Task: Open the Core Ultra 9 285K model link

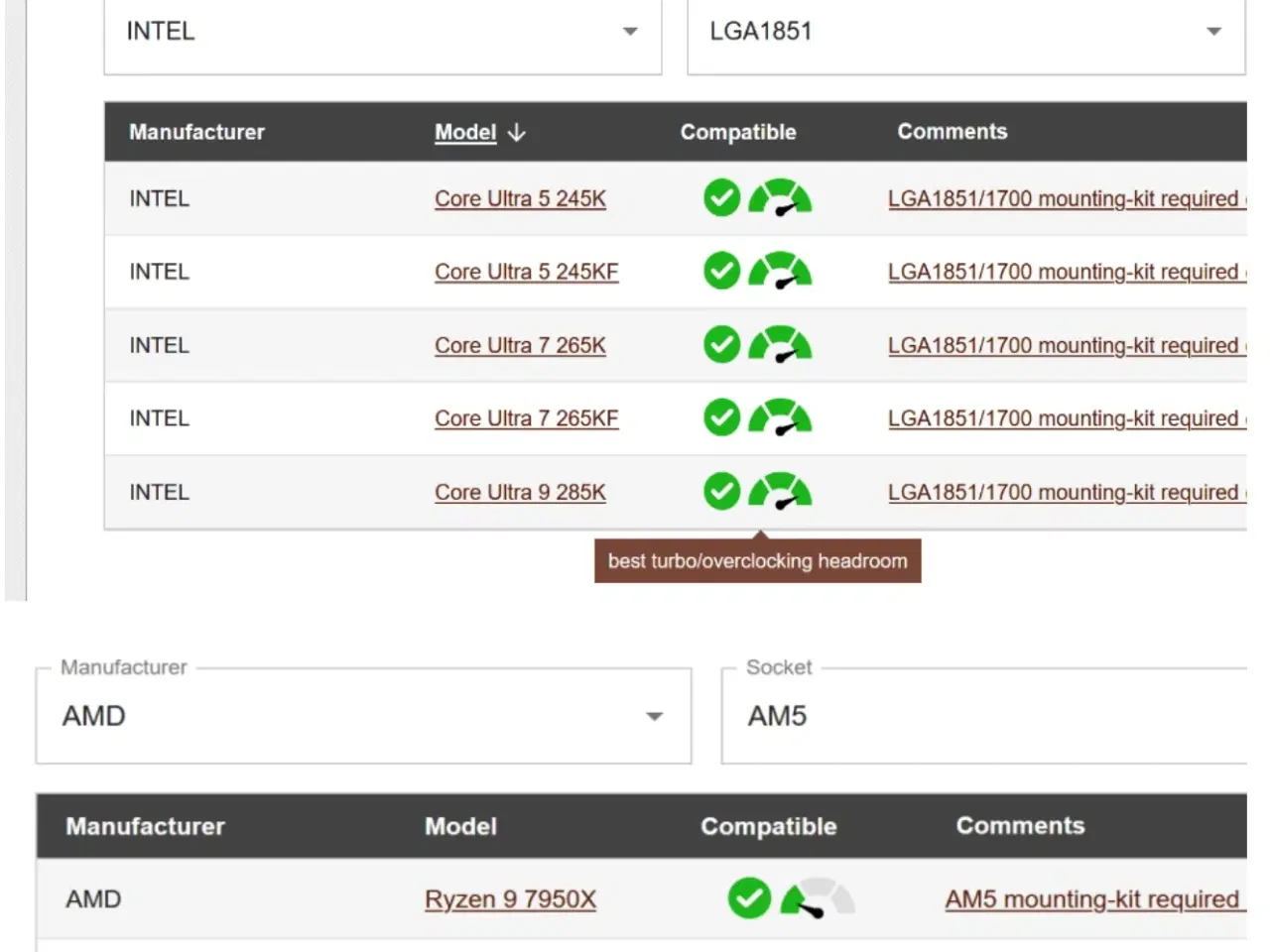Action: (x=520, y=492)
